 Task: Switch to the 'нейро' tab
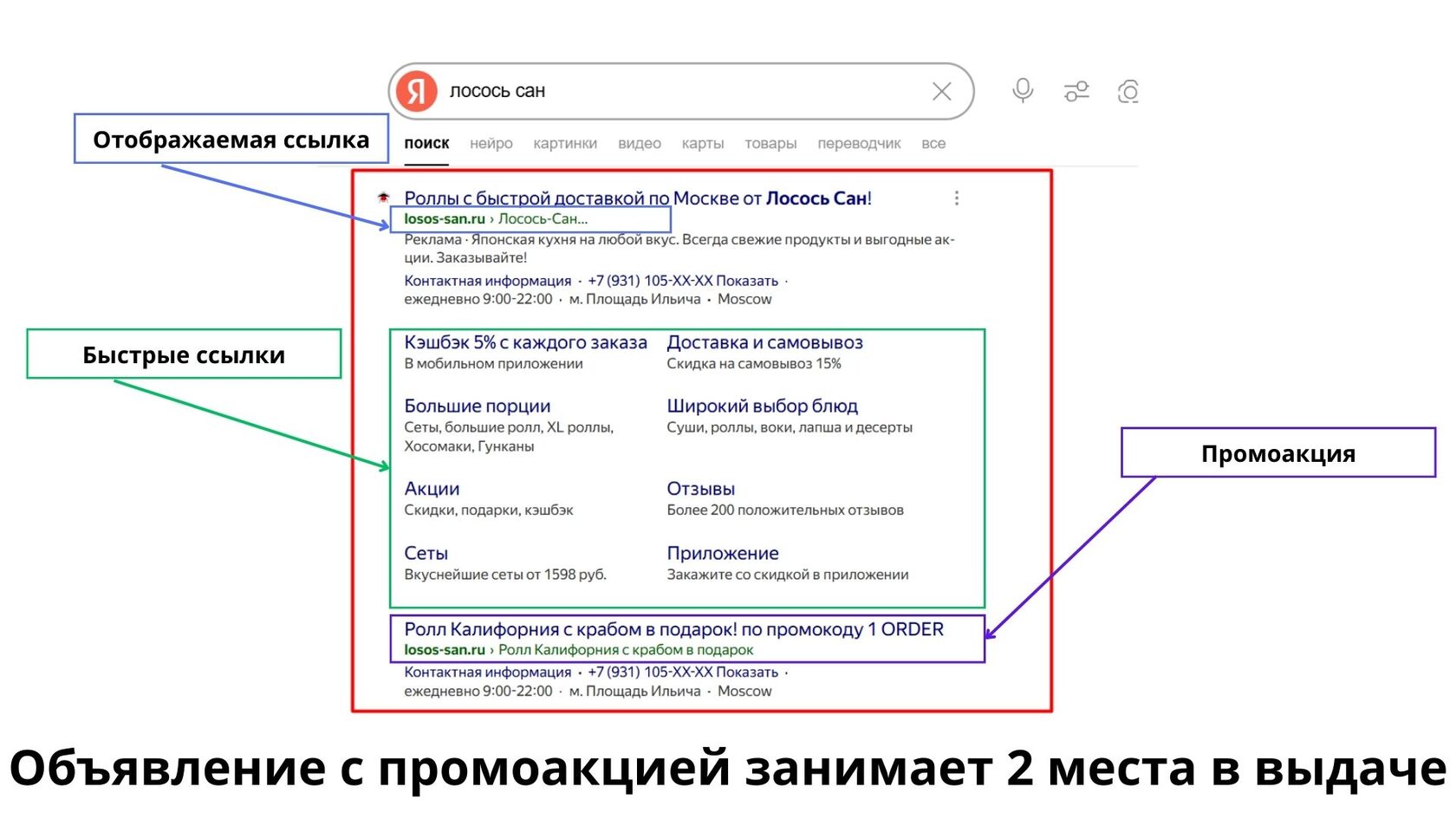point(491,144)
